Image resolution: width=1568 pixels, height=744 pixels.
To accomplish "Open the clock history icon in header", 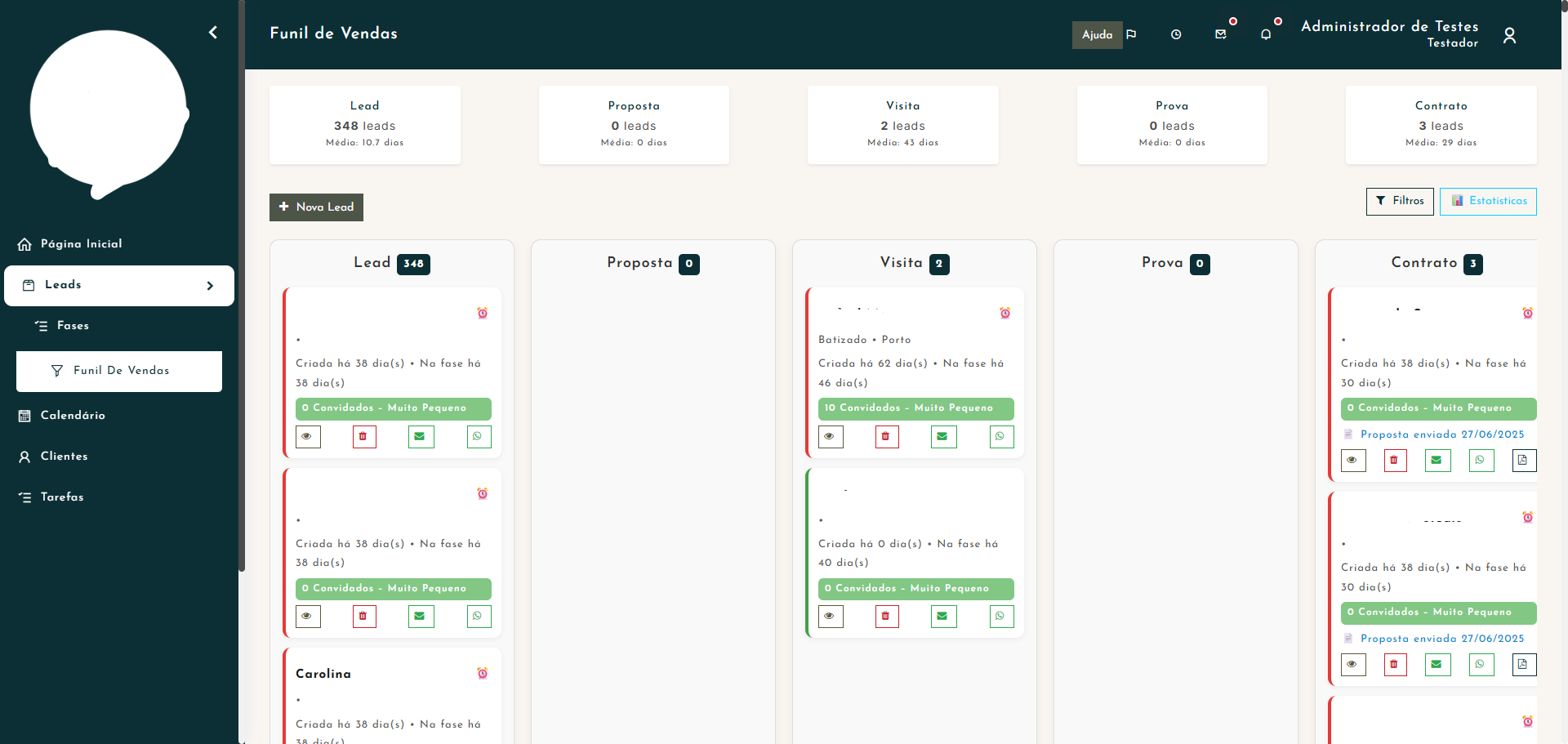I will pos(1176,34).
